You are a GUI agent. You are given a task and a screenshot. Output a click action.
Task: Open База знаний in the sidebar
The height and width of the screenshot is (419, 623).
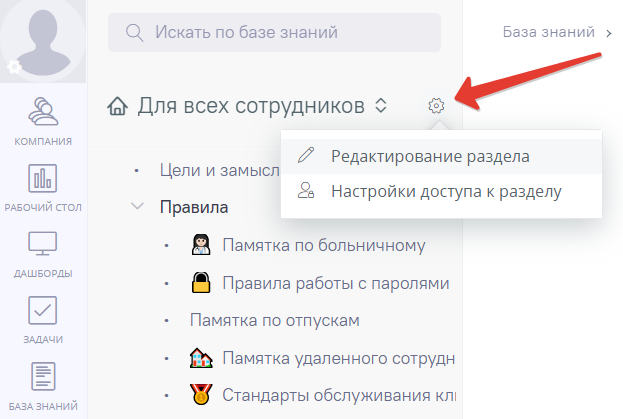click(43, 386)
